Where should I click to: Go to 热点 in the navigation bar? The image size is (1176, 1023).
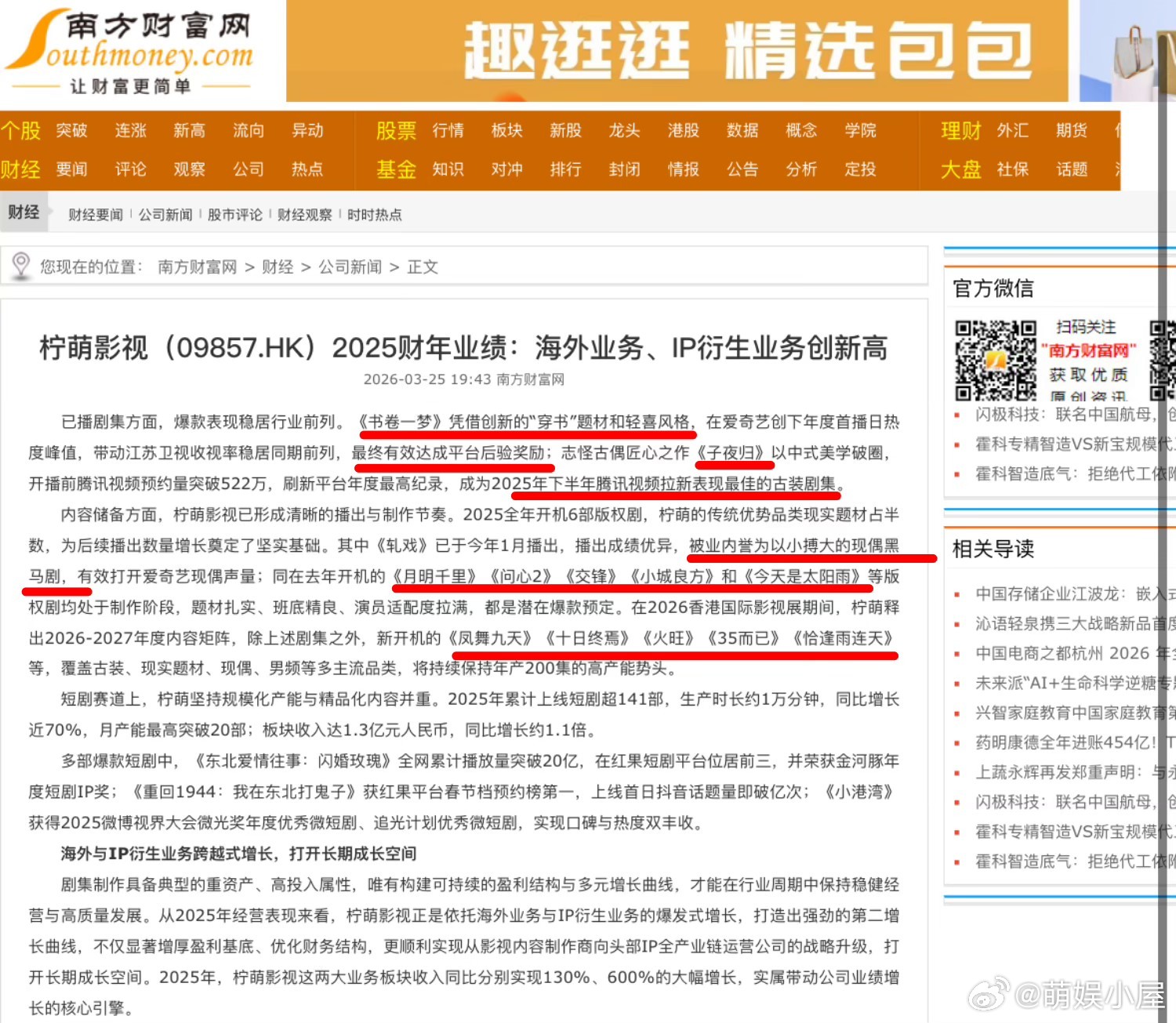pyautogui.click(x=308, y=169)
